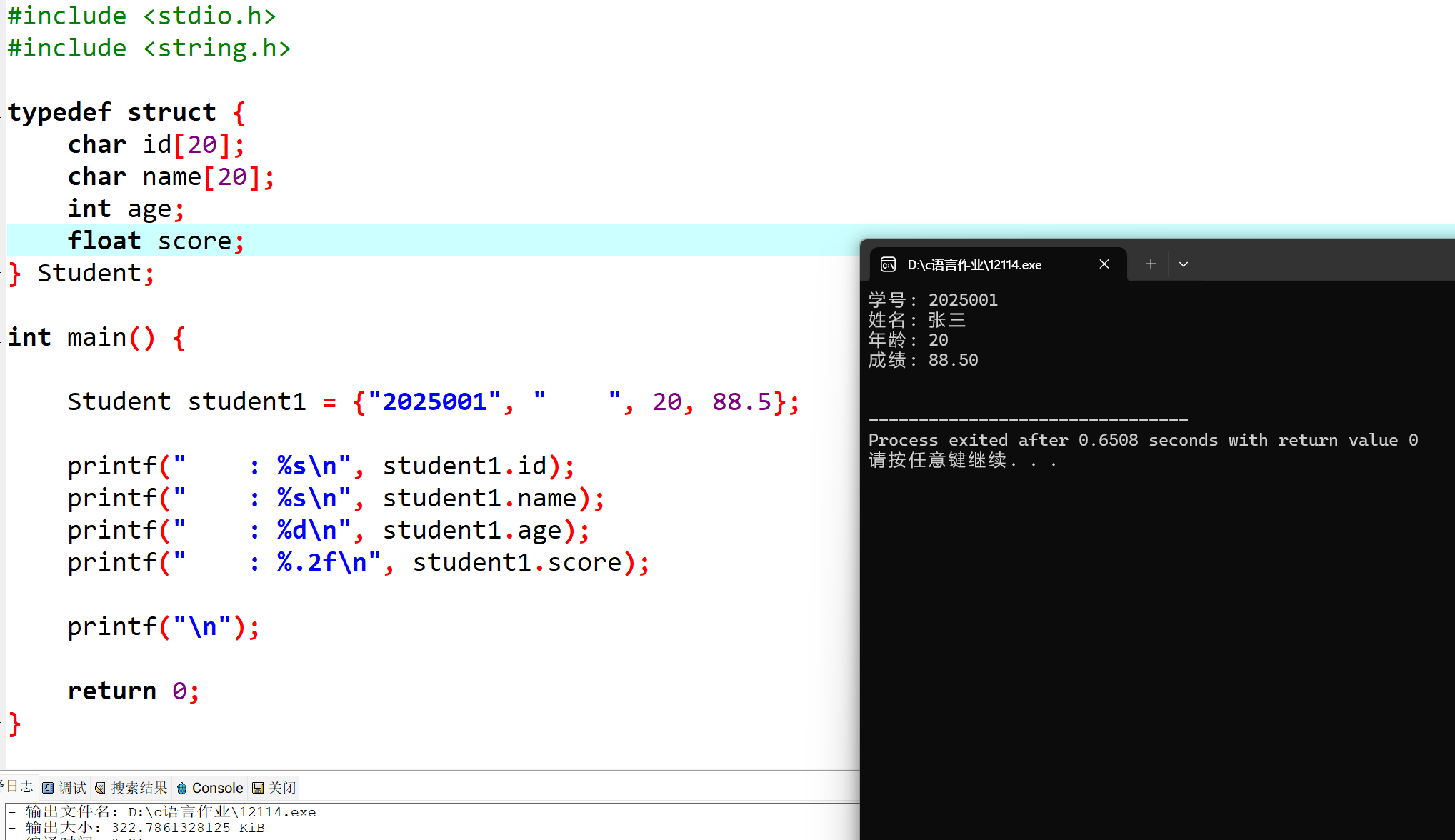Select the D:\c语言作业\12114.exe terminal tab
The height and width of the screenshot is (840, 1455).
point(974,265)
